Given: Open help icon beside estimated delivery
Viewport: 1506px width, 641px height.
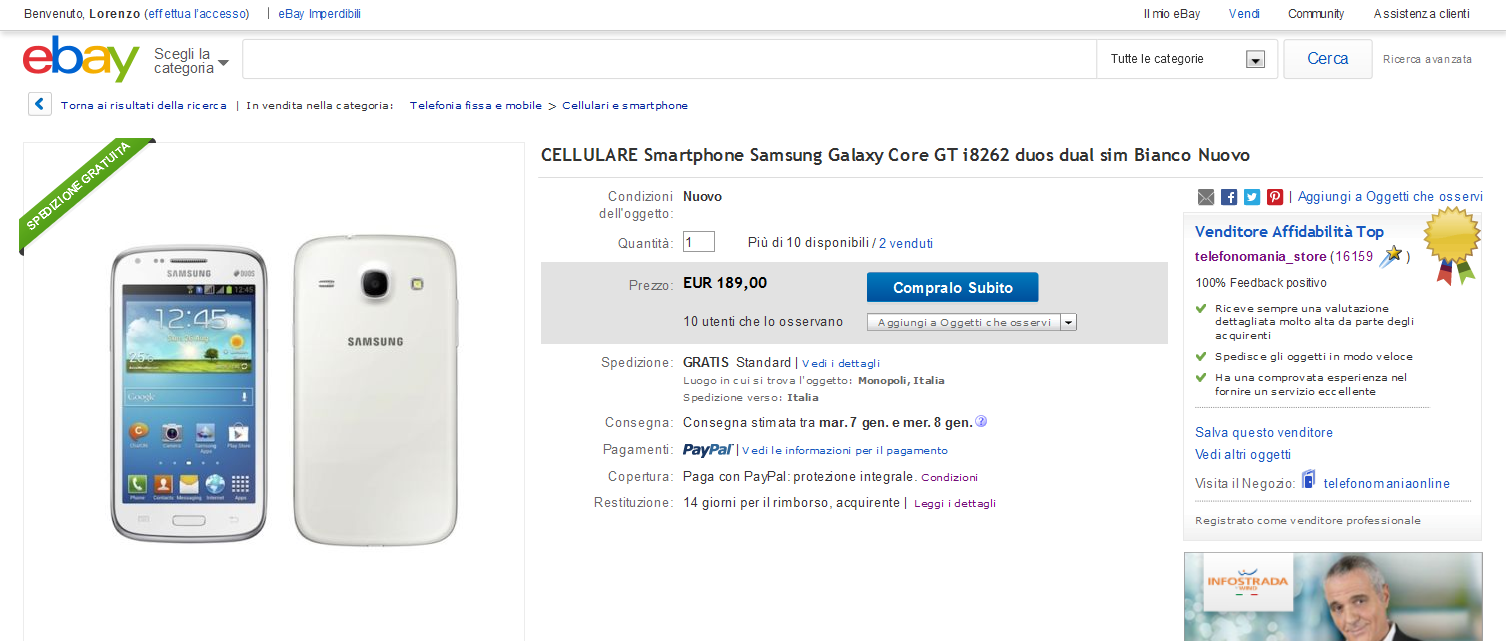Looking at the screenshot, I should tap(981, 422).
